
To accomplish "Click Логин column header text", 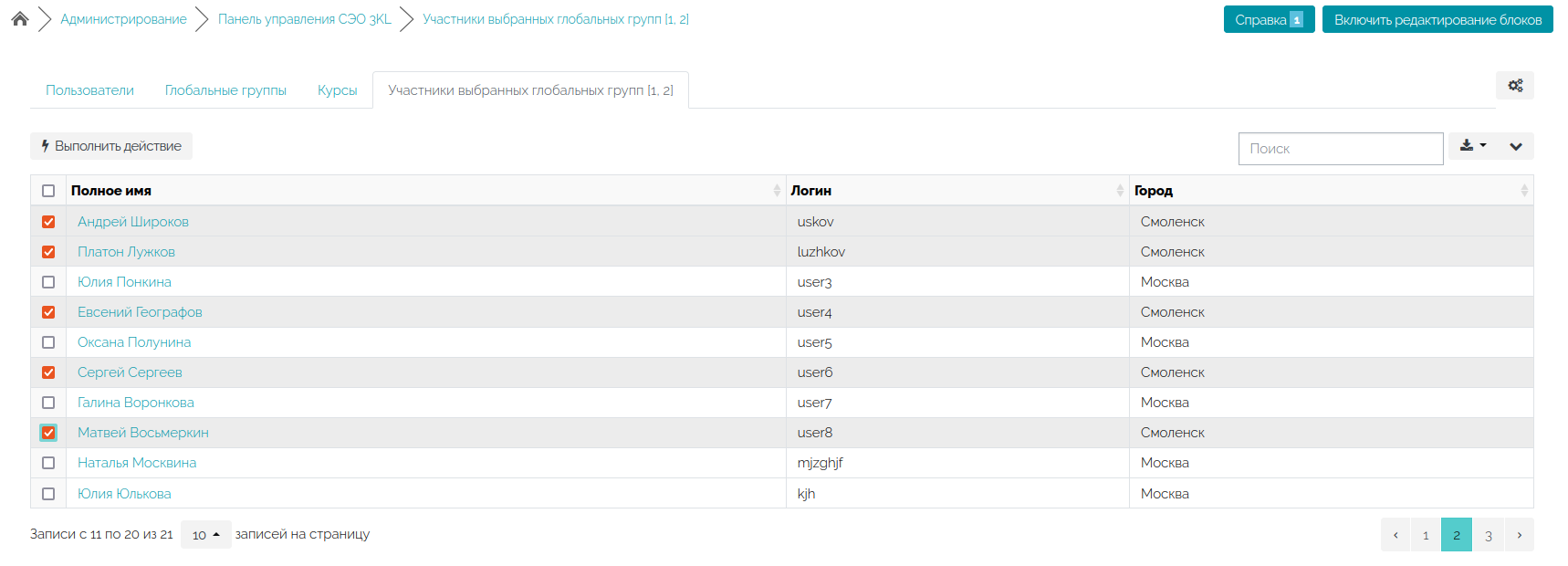I will coord(810,191).
